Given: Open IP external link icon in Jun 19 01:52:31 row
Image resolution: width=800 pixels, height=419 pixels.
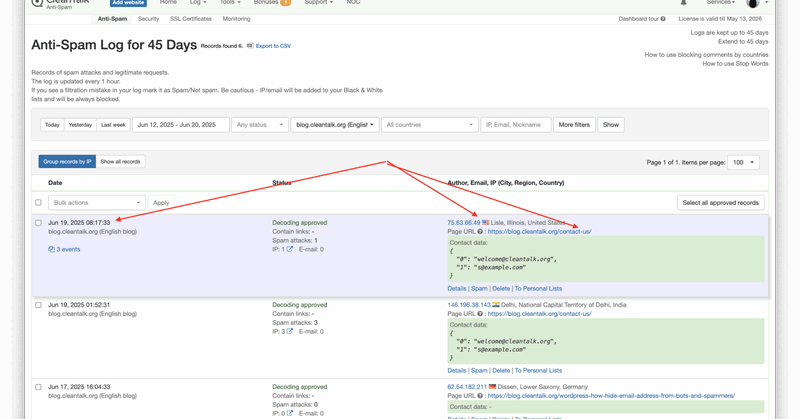Looking at the screenshot, I should (290, 331).
